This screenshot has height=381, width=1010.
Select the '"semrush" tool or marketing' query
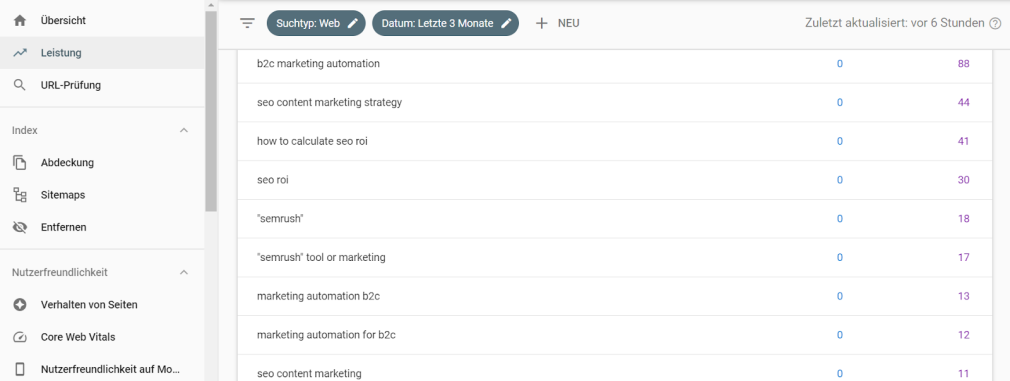[x=615, y=257]
